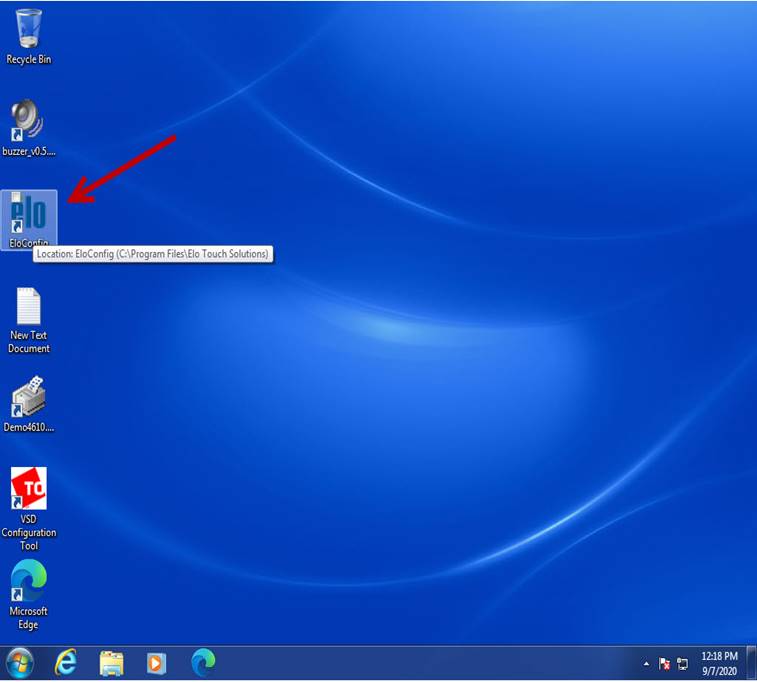Show hidden system tray icons arrow

pyautogui.click(x=646, y=663)
